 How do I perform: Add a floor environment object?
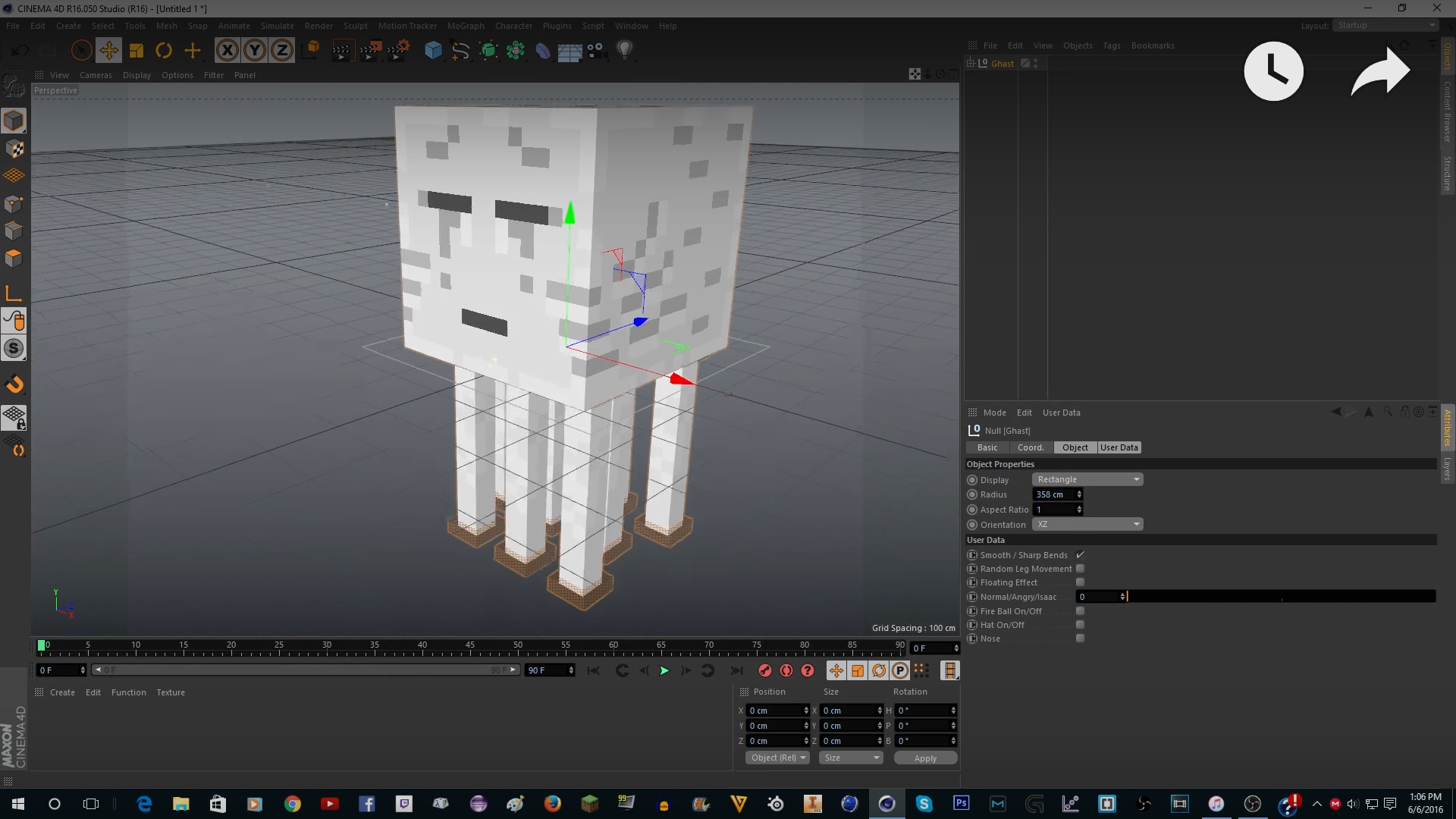tap(570, 51)
